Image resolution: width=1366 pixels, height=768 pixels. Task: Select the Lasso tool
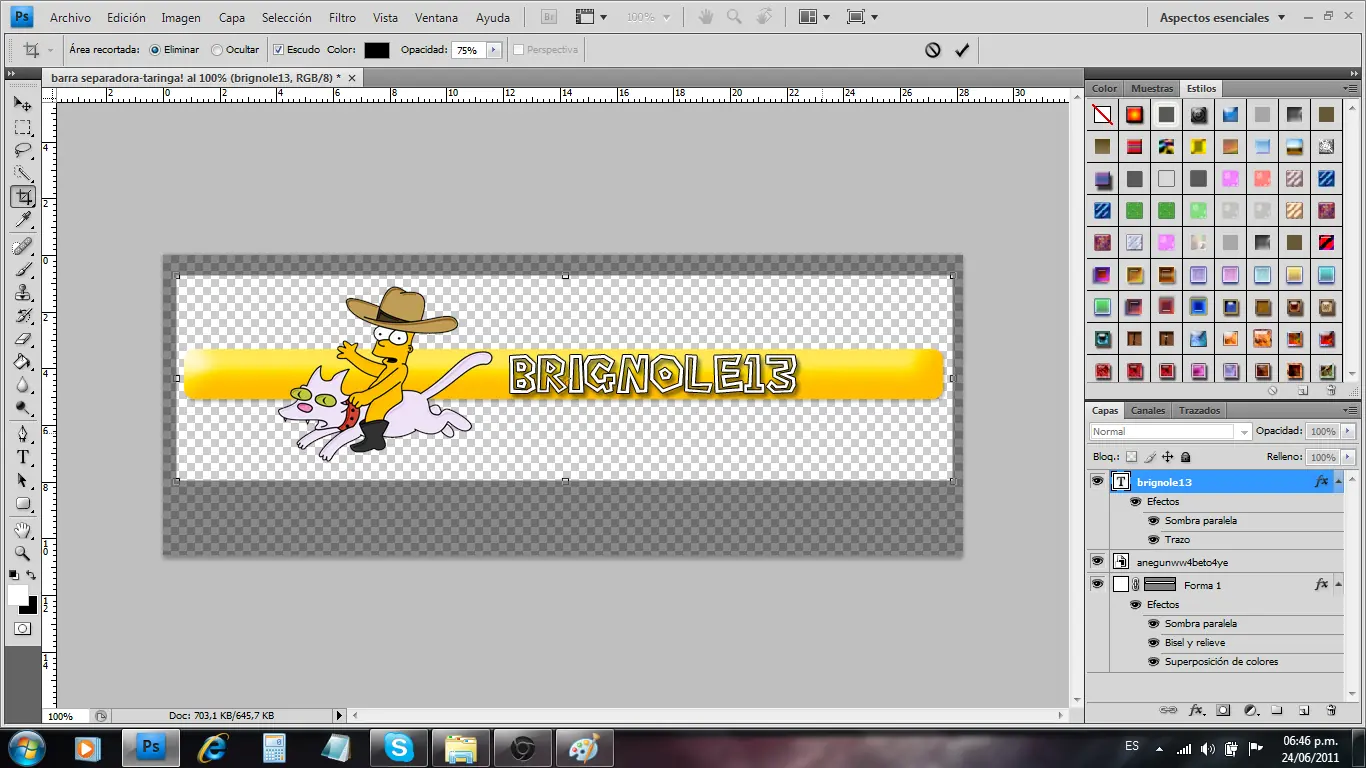pyautogui.click(x=22, y=151)
